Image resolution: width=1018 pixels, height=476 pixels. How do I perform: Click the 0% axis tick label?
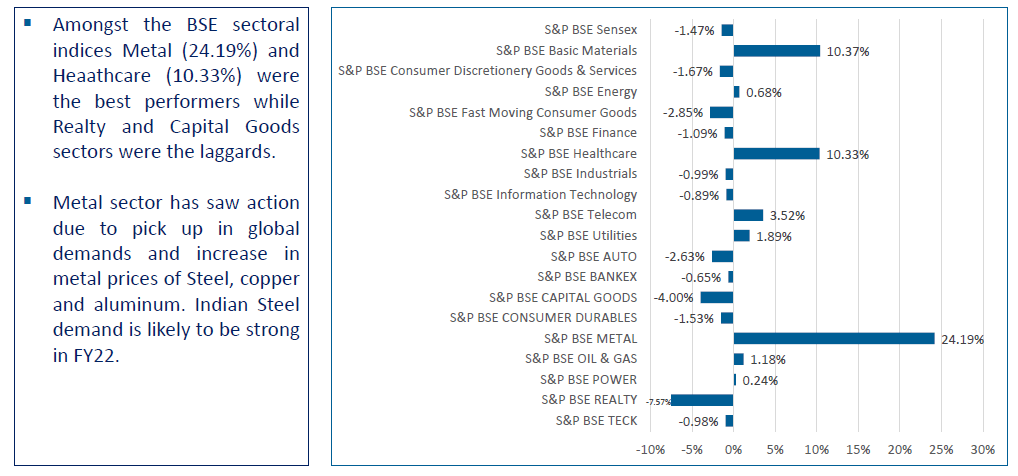click(x=733, y=447)
